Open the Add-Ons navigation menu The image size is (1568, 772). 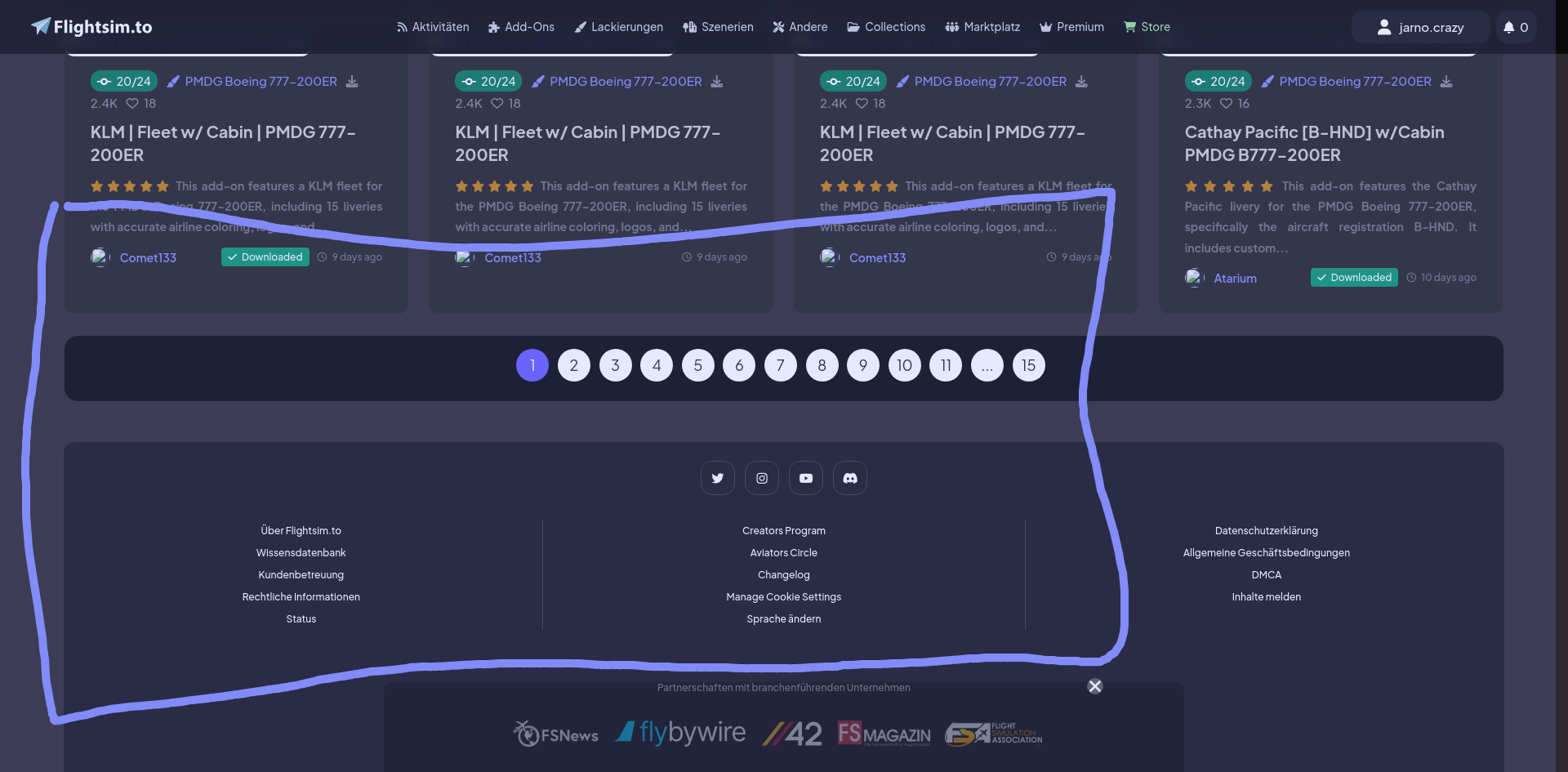521,27
